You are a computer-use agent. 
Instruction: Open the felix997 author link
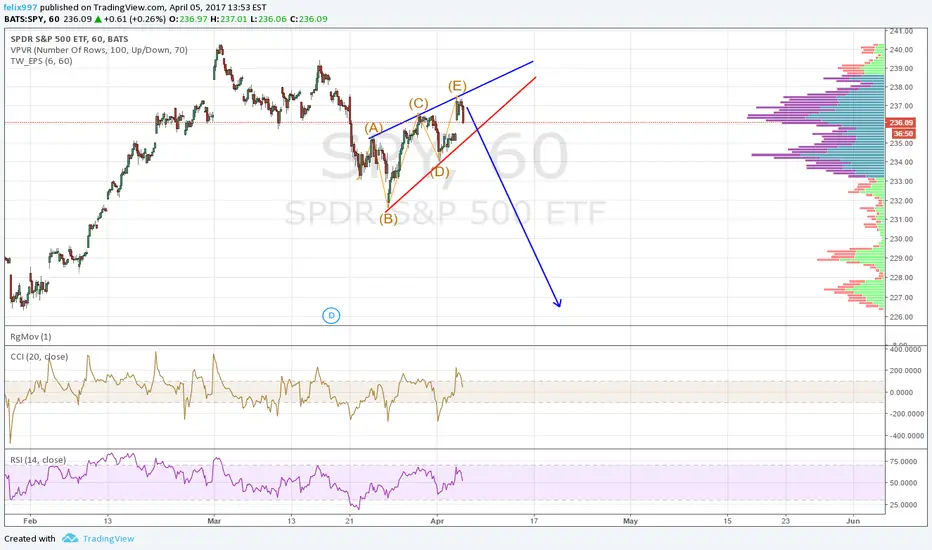pos(20,8)
